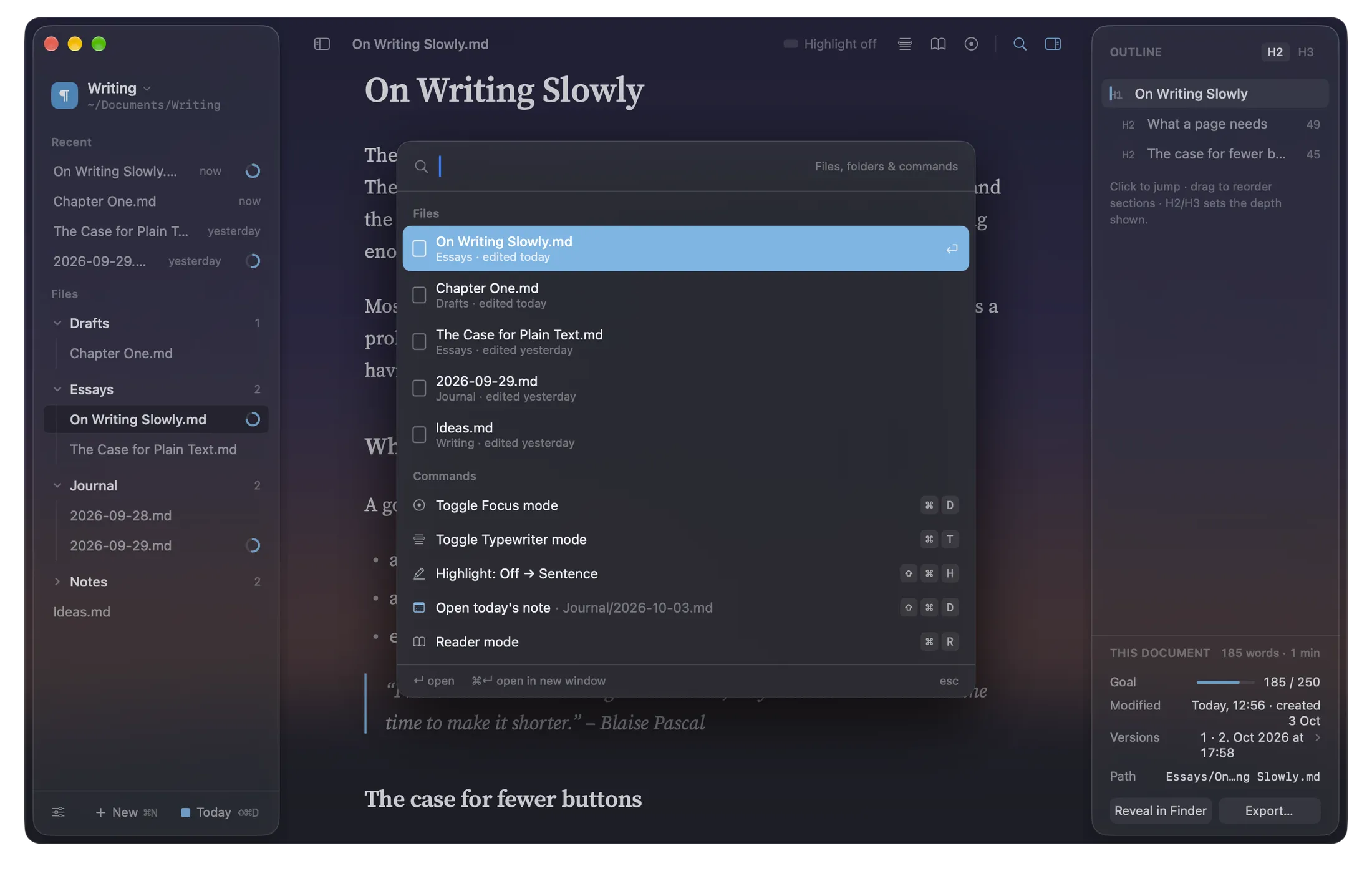Toggle the right outline panel icon

coord(1053,44)
